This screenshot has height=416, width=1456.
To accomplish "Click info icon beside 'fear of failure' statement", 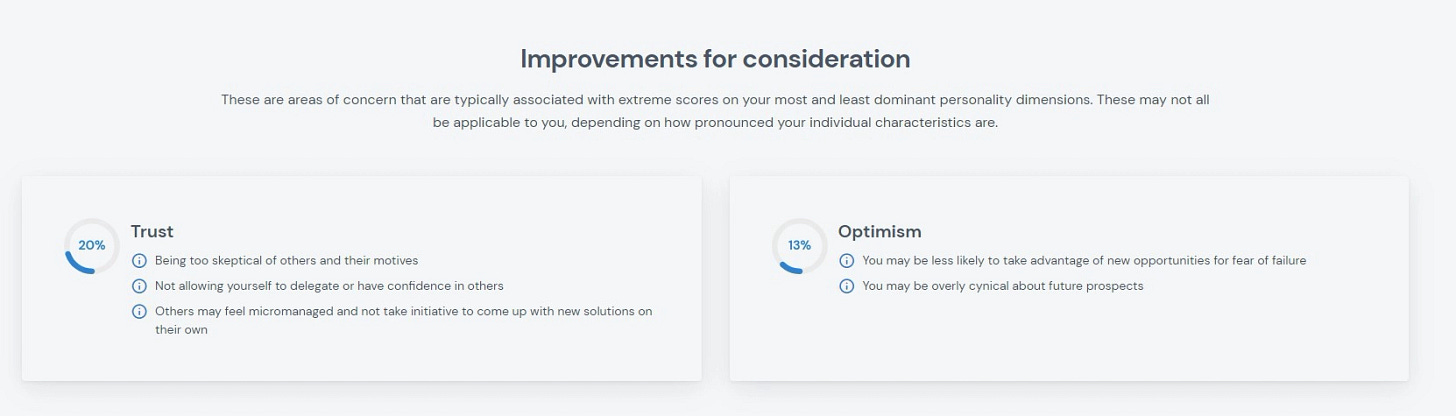I will click(x=847, y=260).
